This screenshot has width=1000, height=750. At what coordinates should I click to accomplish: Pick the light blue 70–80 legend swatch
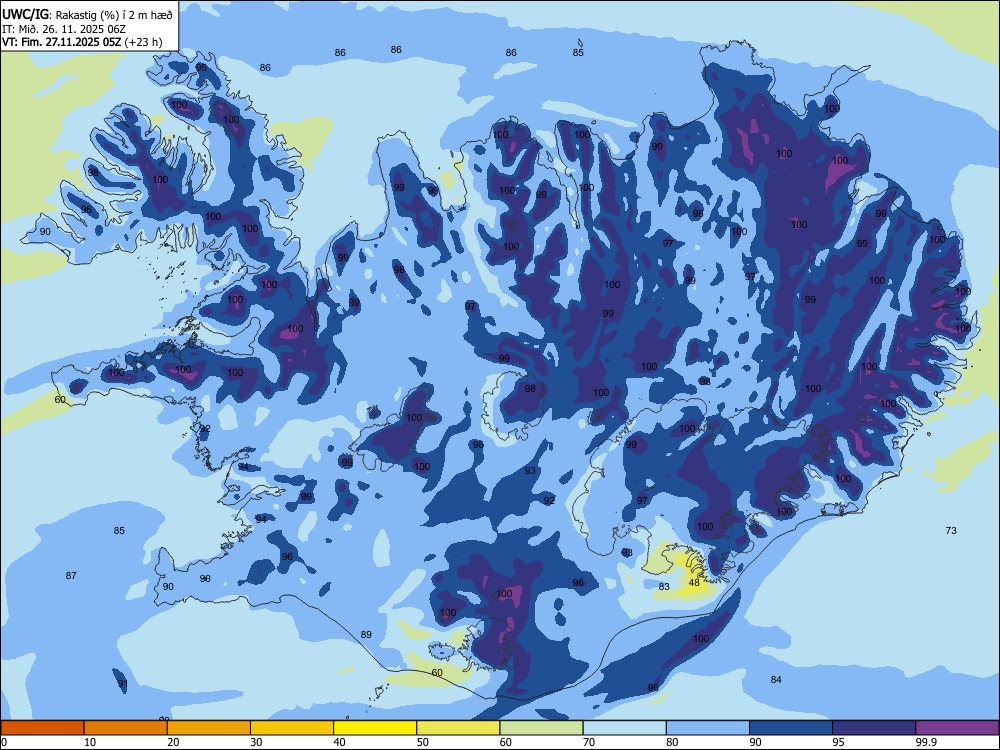click(x=624, y=728)
